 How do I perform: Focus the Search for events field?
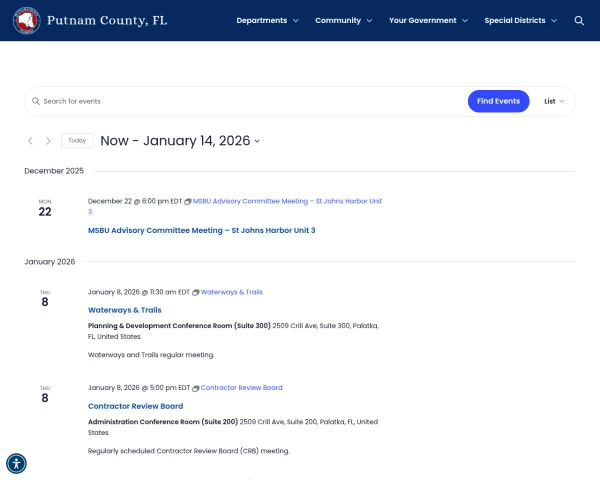click(x=245, y=101)
